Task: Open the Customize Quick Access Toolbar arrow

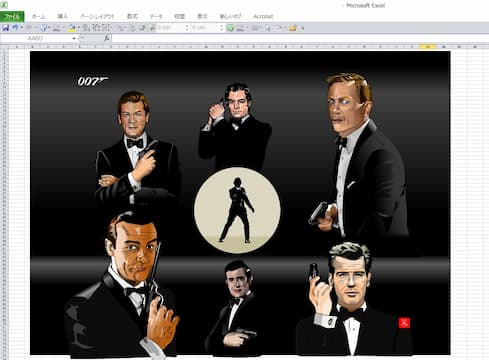Action: pos(303,28)
